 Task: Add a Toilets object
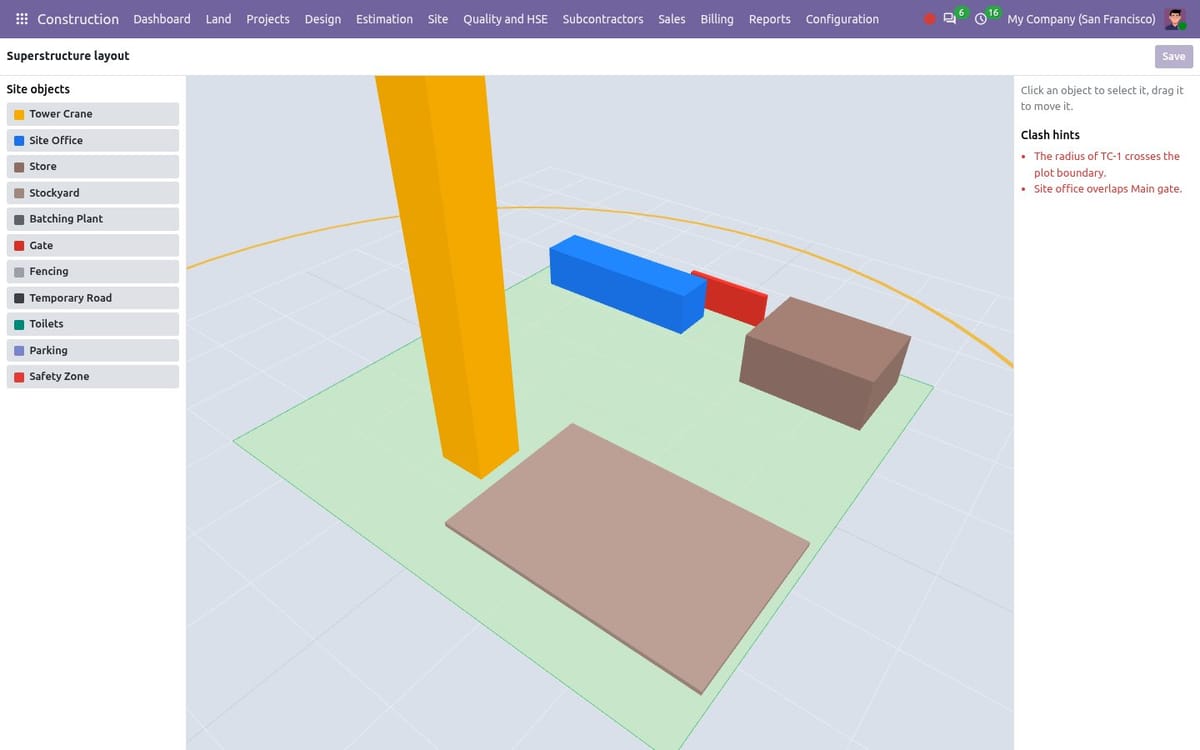point(93,324)
